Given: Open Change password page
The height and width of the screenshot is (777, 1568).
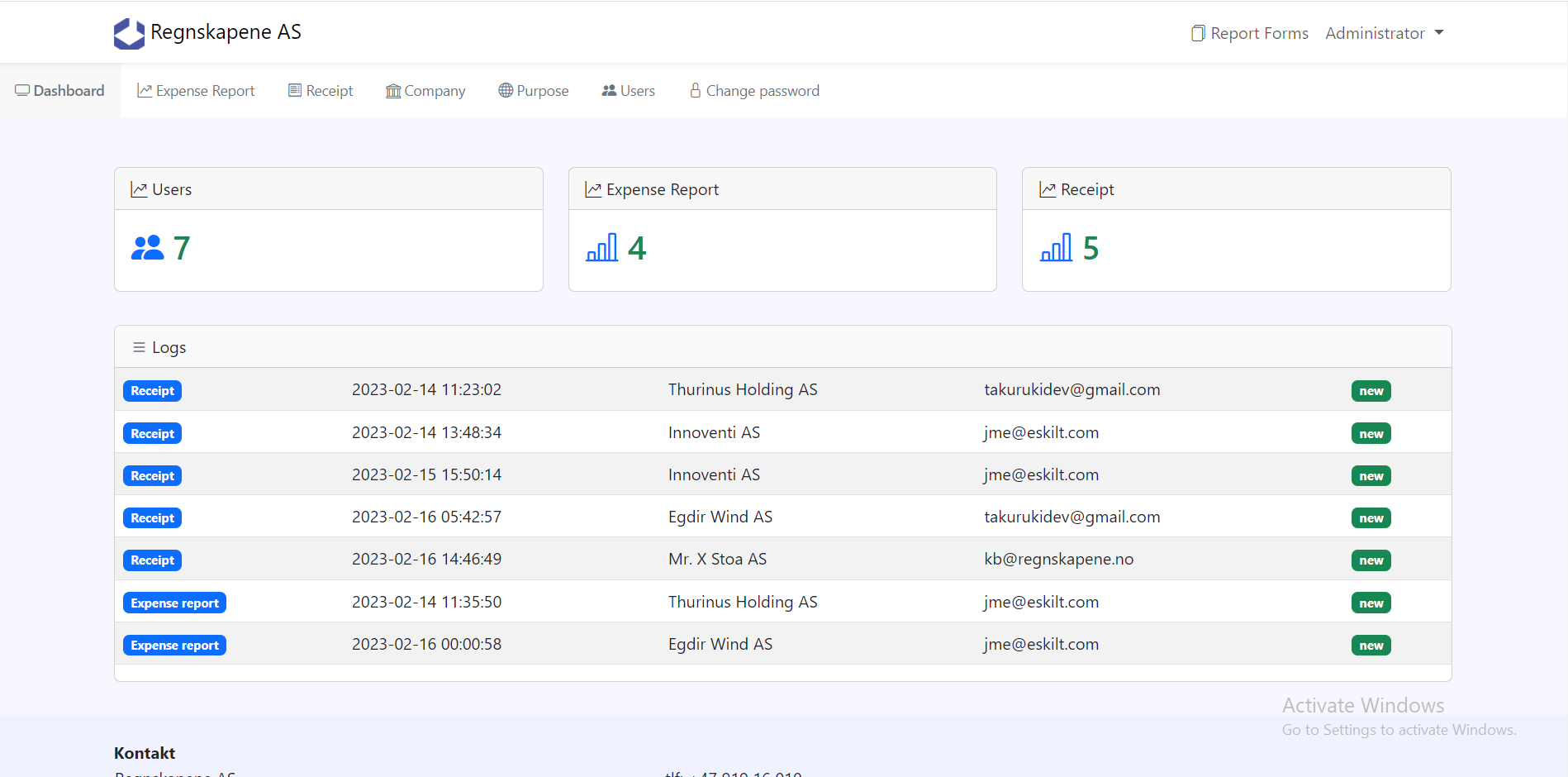Looking at the screenshot, I should 754,91.
